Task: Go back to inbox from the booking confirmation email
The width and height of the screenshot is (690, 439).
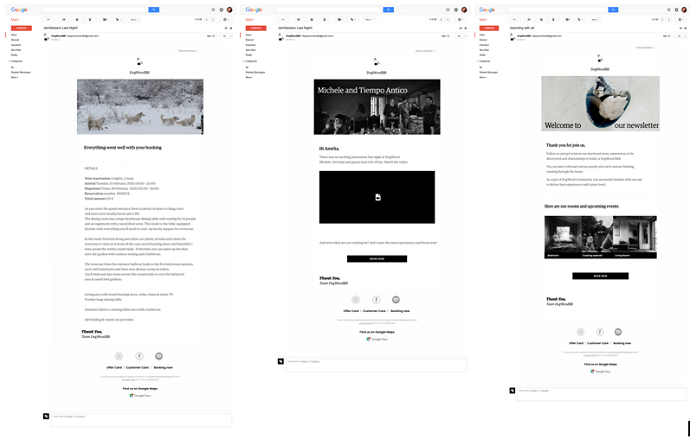Action: click(48, 19)
